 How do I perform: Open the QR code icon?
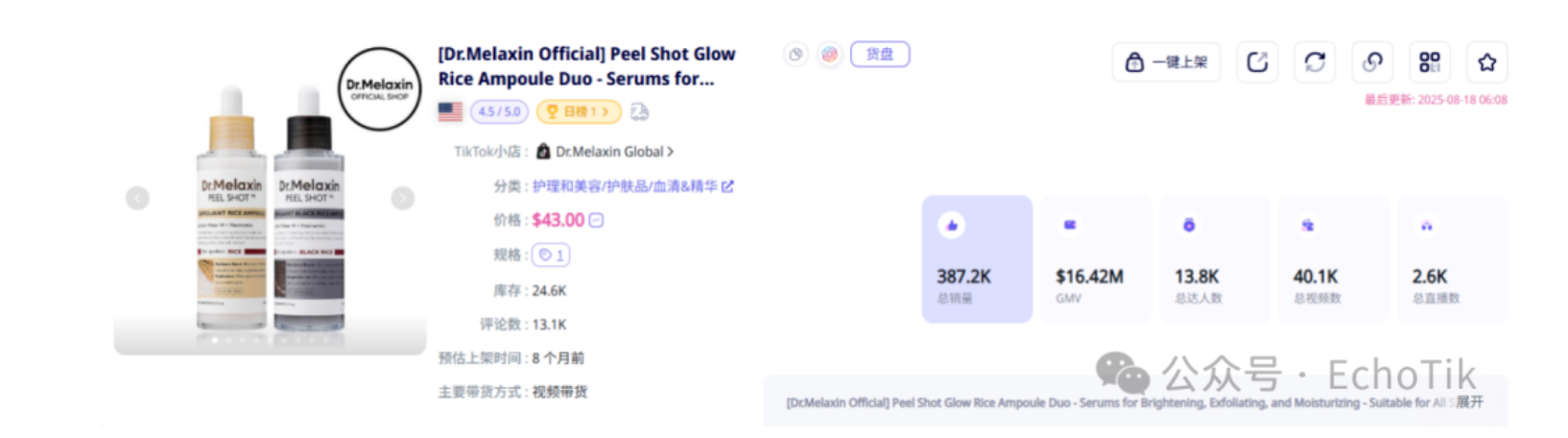pos(1430,62)
